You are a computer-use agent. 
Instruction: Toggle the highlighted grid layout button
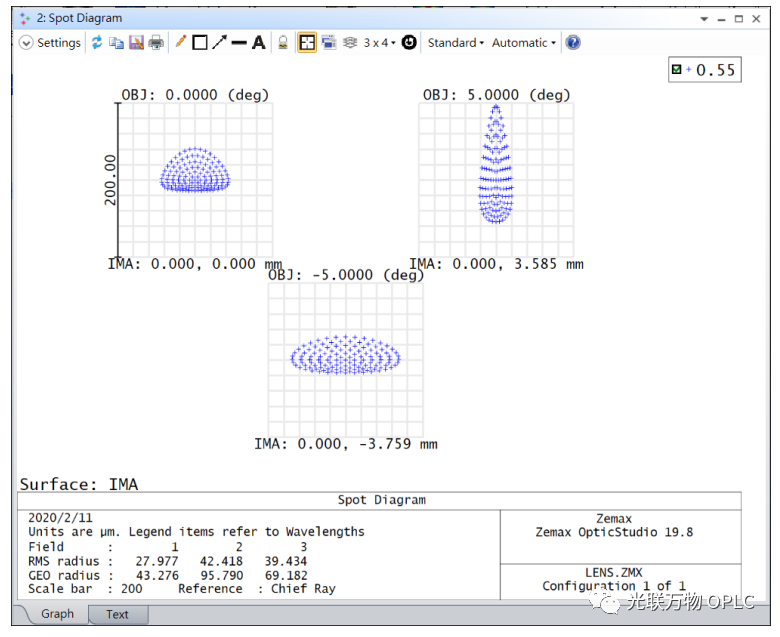tap(307, 43)
